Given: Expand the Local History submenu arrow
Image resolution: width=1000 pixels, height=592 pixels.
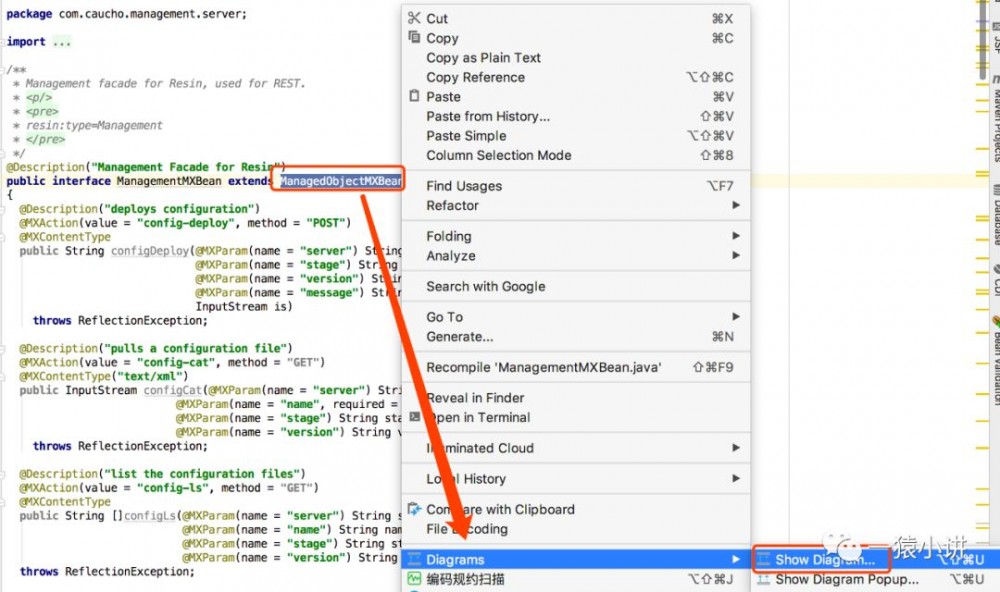Looking at the screenshot, I should click(x=736, y=478).
